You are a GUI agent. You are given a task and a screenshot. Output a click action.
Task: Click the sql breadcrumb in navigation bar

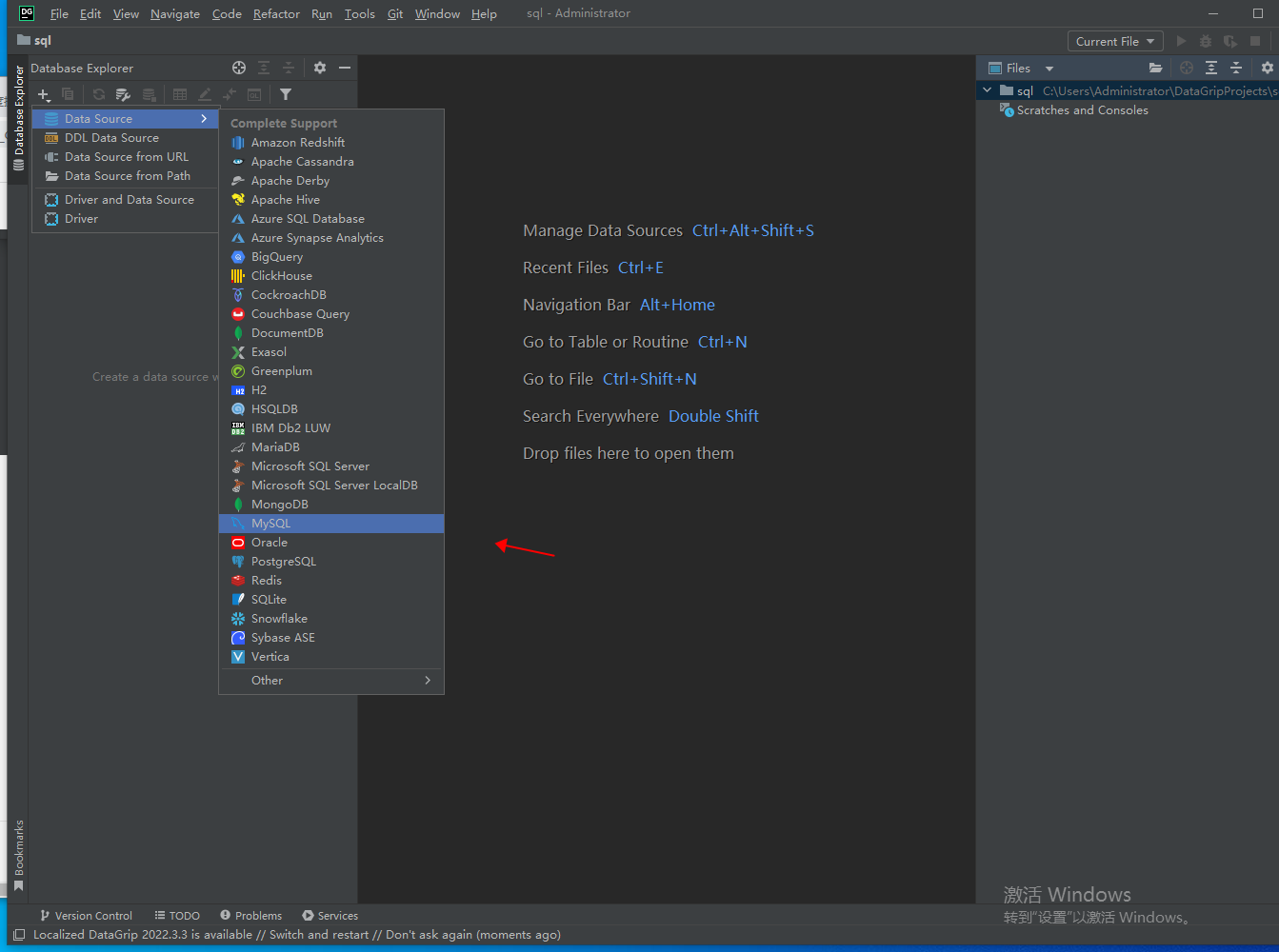(x=34, y=41)
